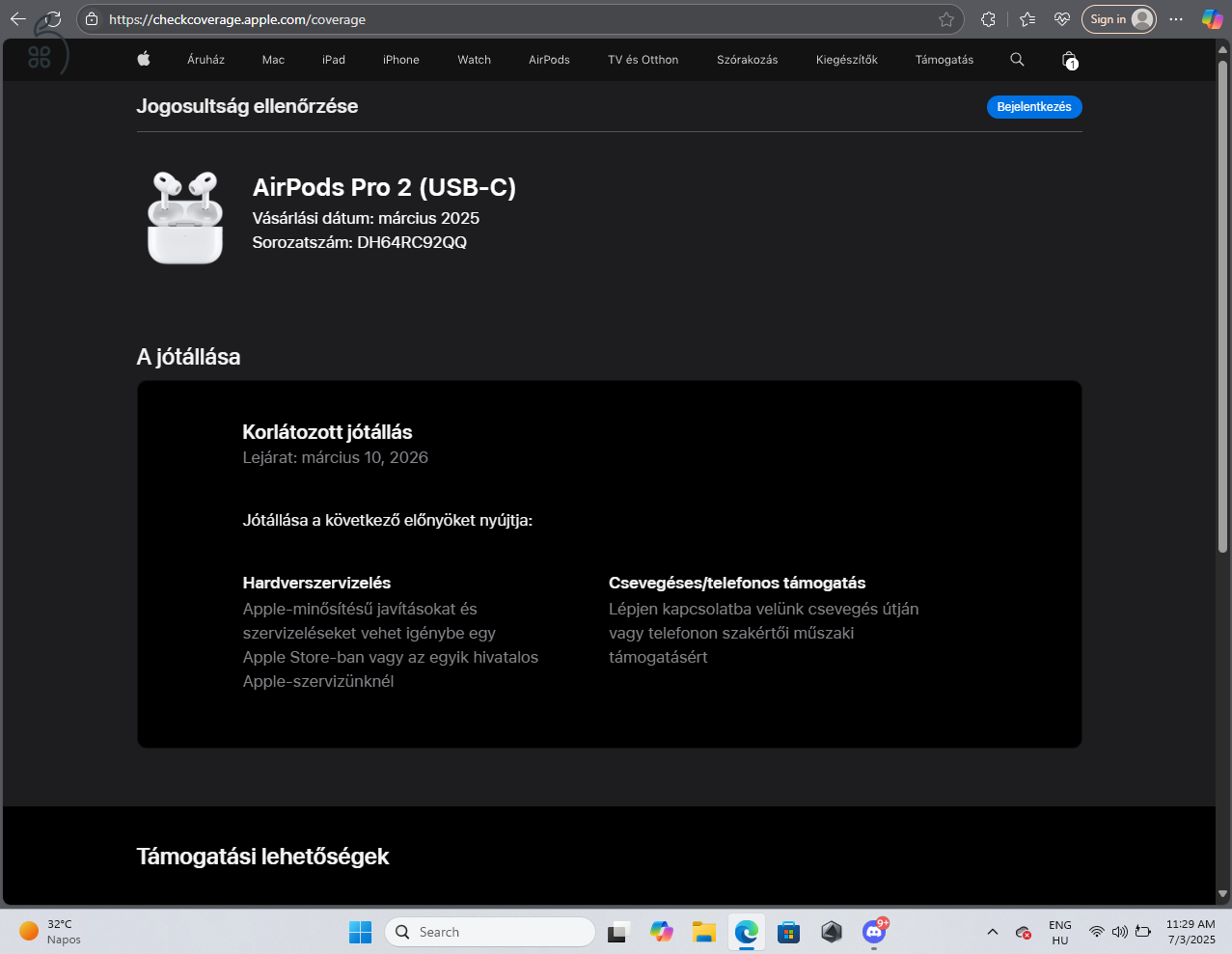Open the Watch menu item

tap(474, 60)
